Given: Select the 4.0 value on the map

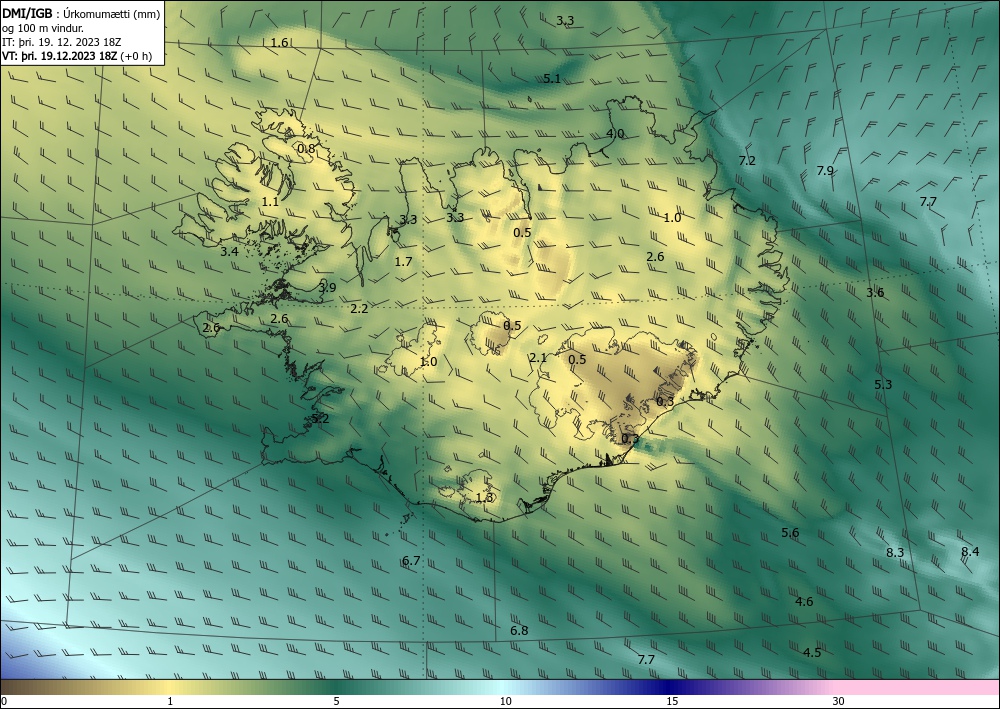Looking at the screenshot, I should (x=615, y=134).
